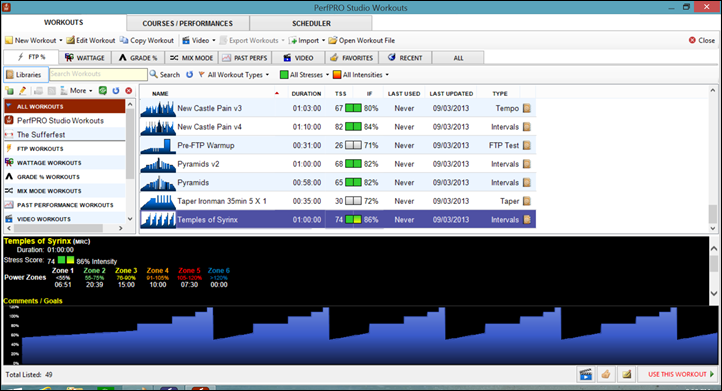Switch to the COURSES / PERFORMANCES tab
722x391 pixels.
pos(187,23)
